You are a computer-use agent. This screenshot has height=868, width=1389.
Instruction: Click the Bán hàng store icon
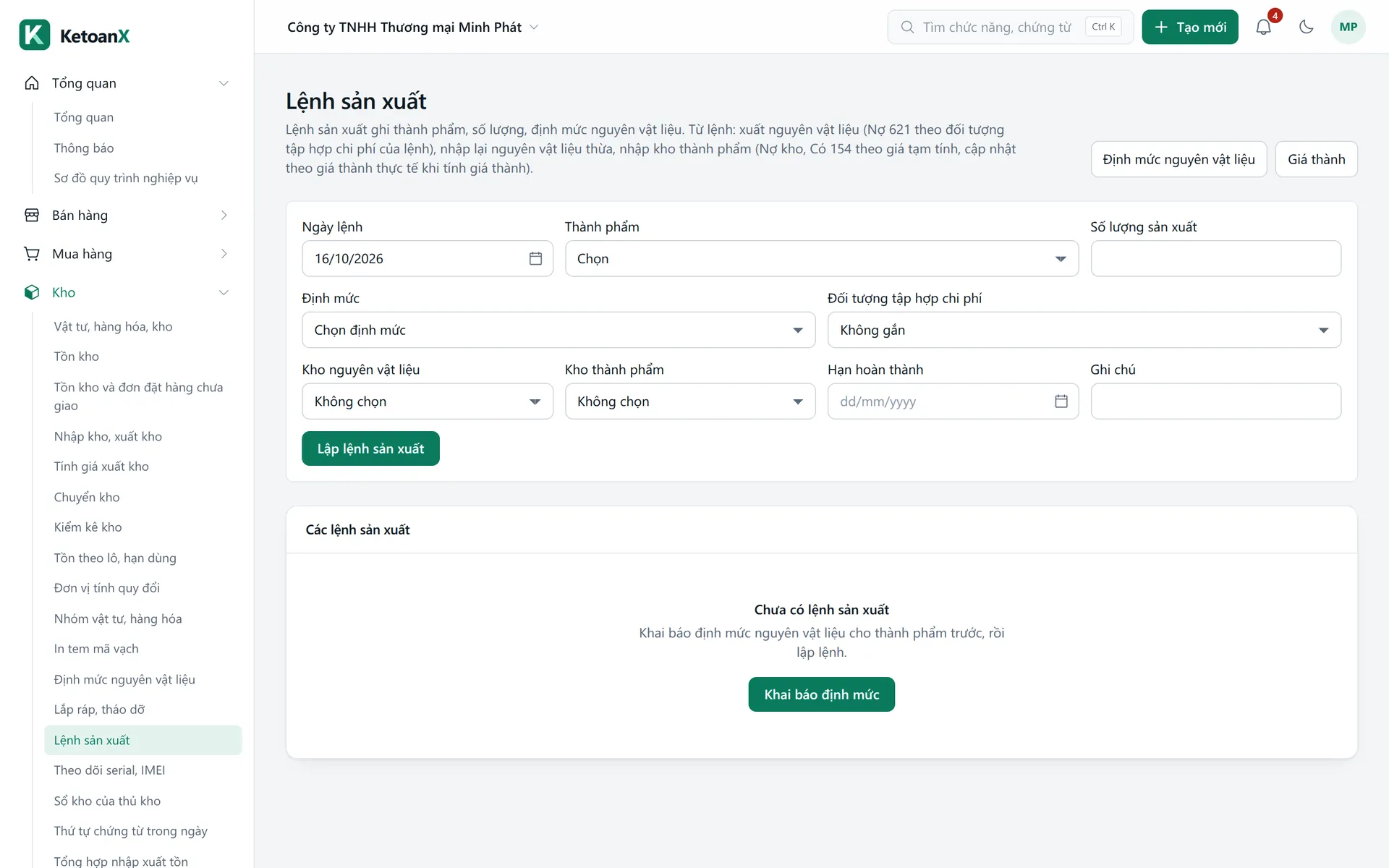pyautogui.click(x=32, y=215)
